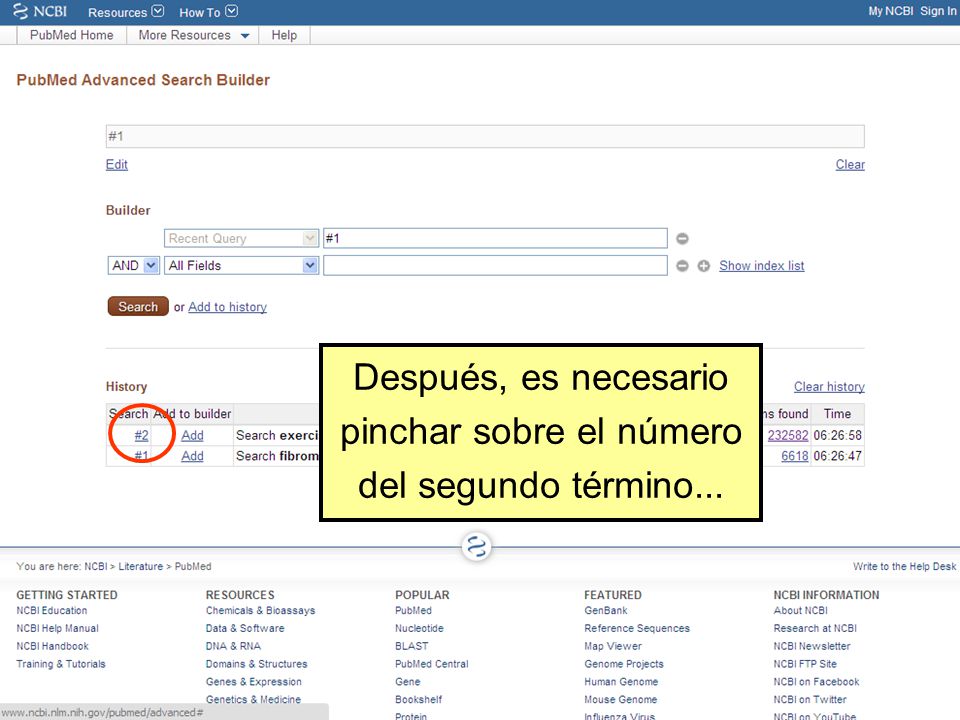Open Research at NCBI link
Screen dimensions: 960x720
pyautogui.click(x=815, y=628)
